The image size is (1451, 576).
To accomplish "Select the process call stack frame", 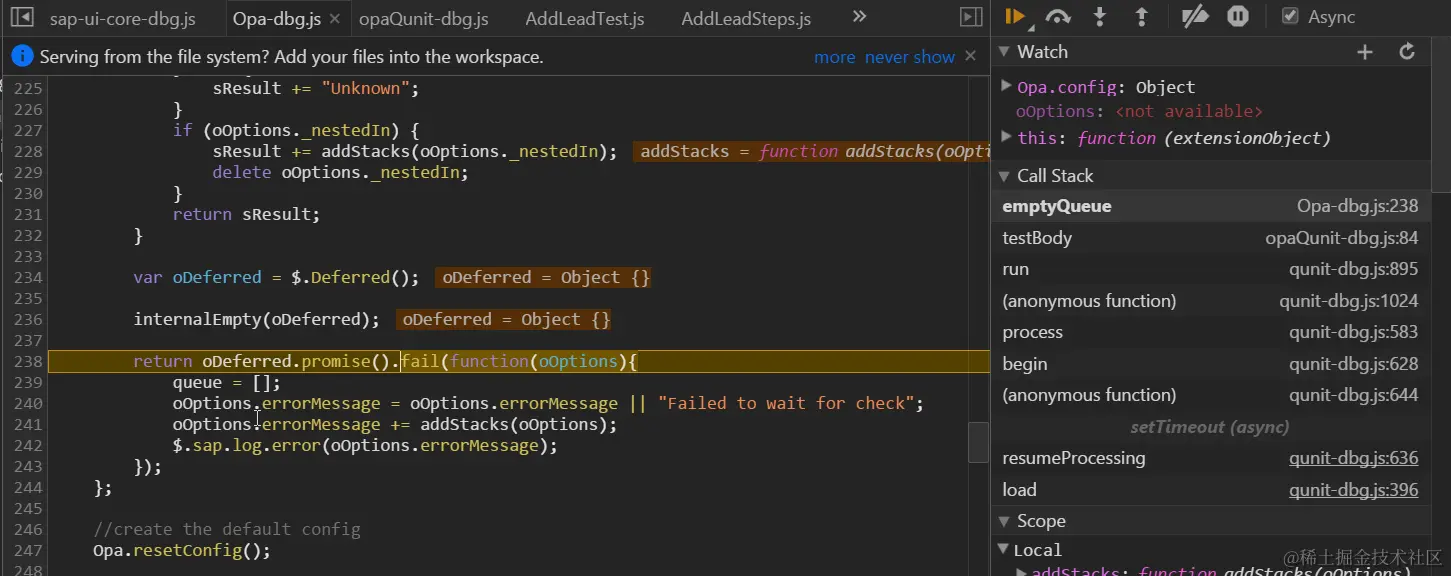I will point(1210,332).
